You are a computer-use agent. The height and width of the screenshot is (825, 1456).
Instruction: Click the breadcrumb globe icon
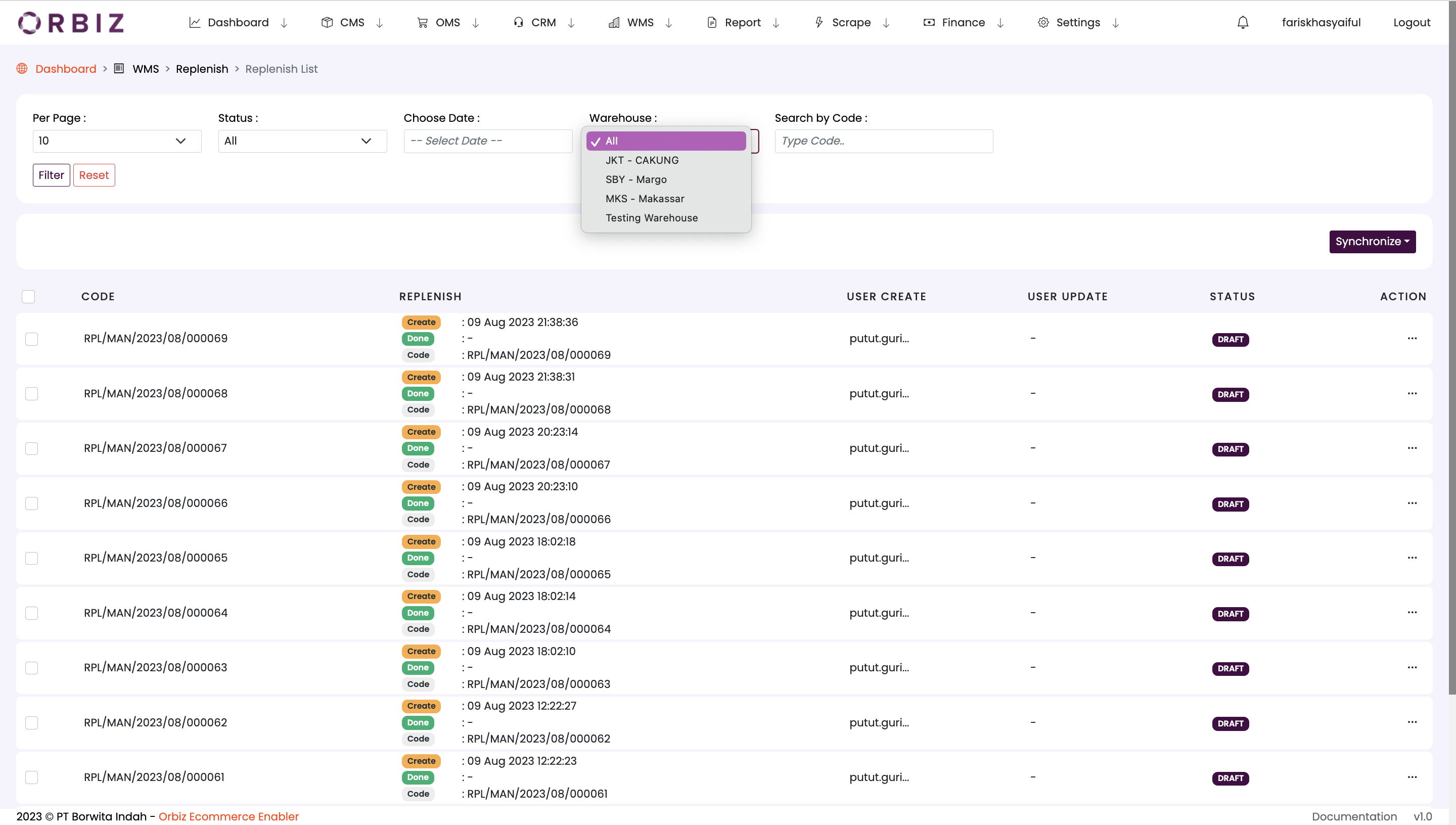(x=22, y=69)
